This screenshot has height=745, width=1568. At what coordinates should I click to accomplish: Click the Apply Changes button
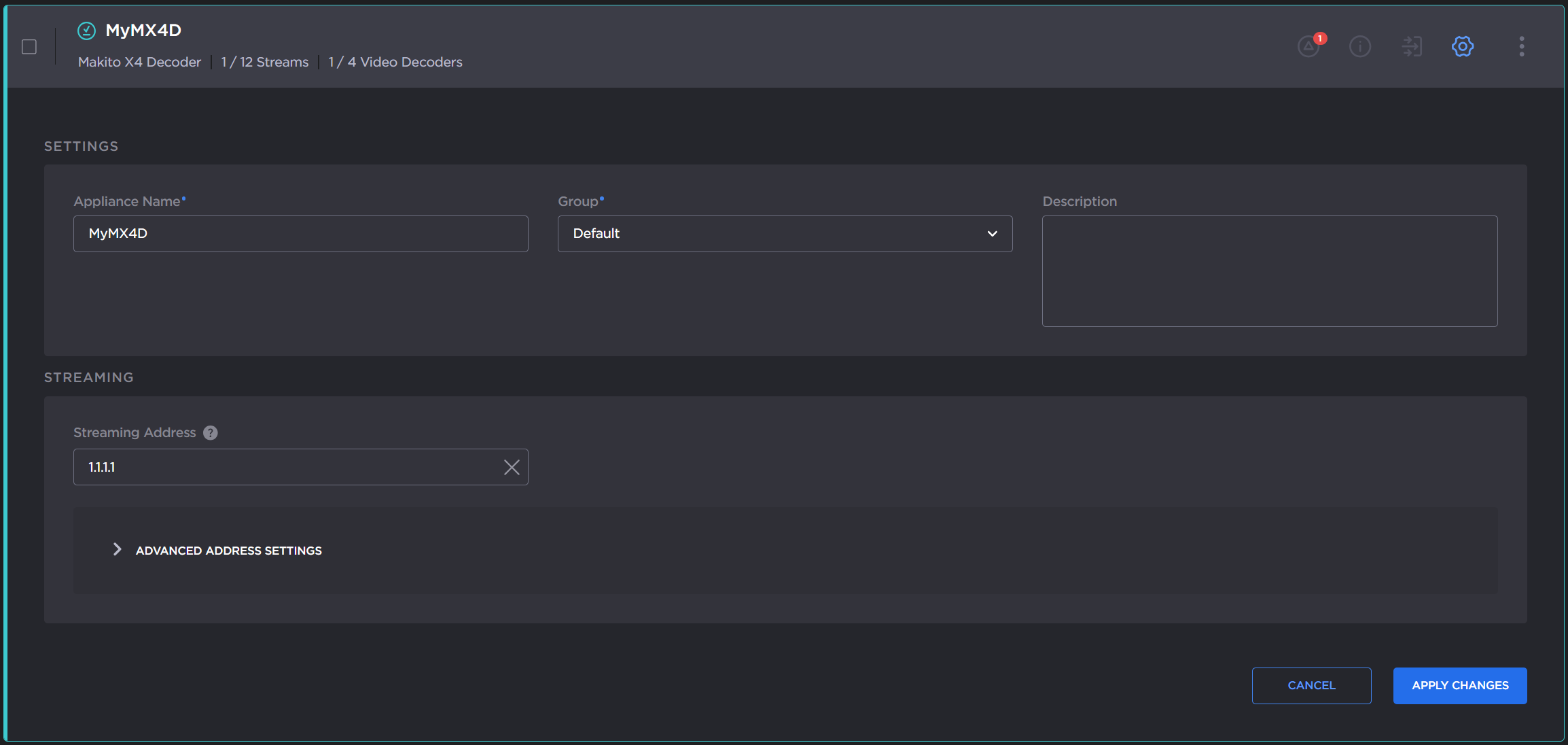pyautogui.click(x=1460, y=685)
